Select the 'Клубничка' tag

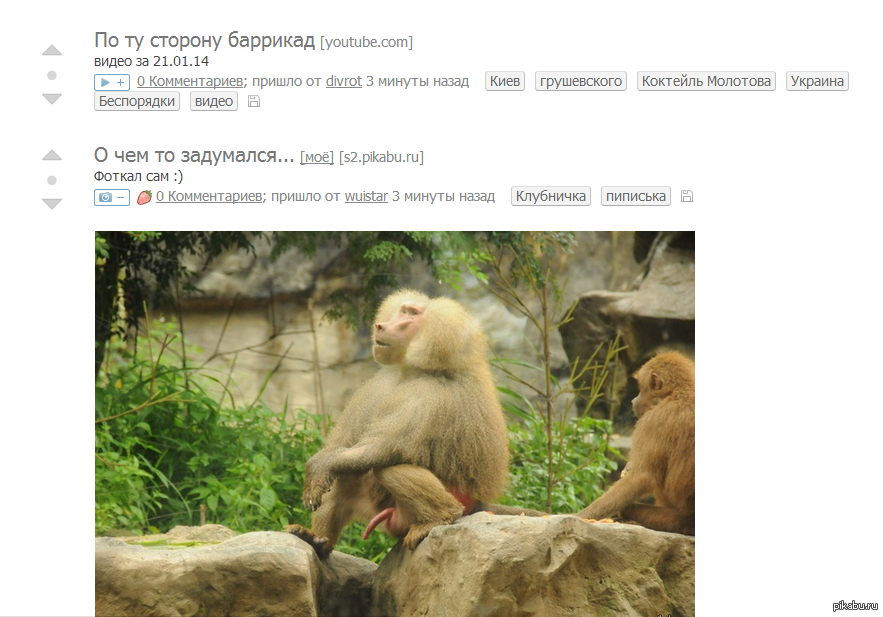(551, 196)
